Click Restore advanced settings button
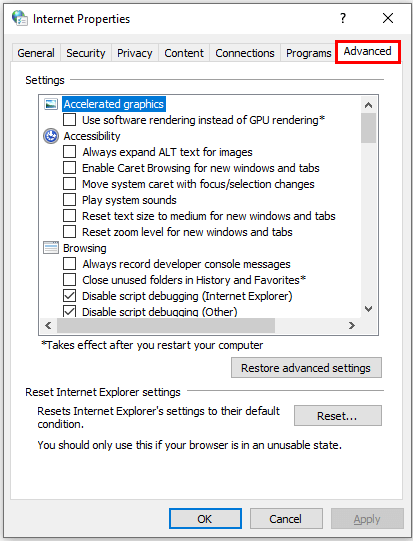This screenshot has height=541, width=413. pyautogui.click(x=306, y=368)
